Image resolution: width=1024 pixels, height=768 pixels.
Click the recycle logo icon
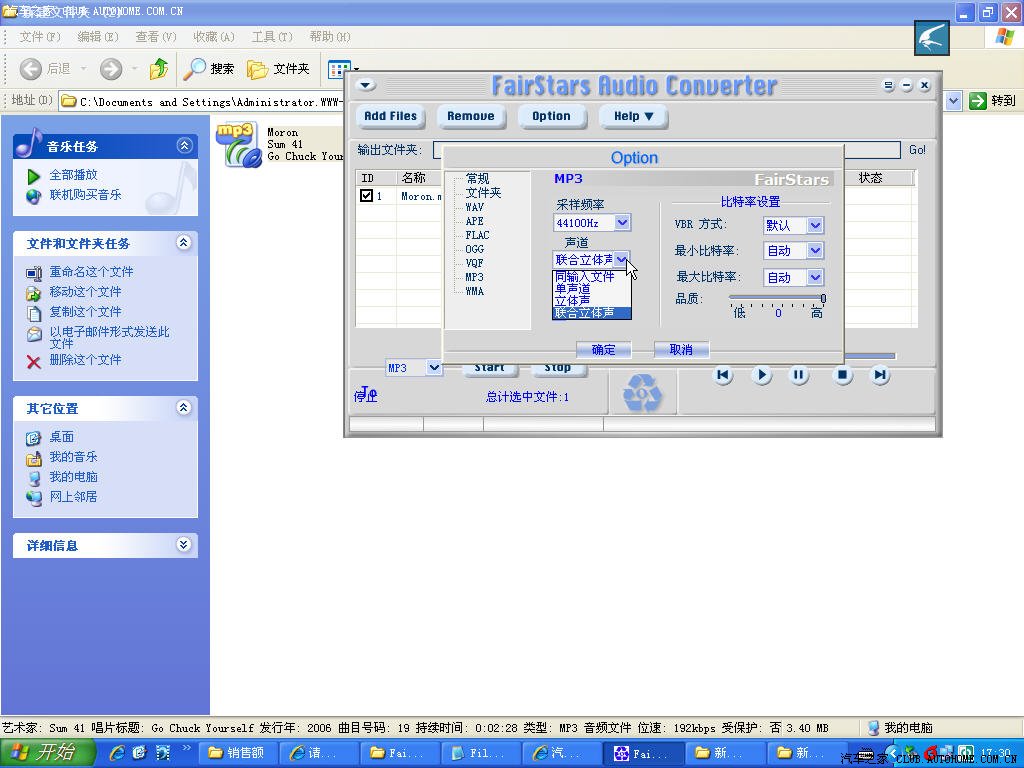coord(642,393)
